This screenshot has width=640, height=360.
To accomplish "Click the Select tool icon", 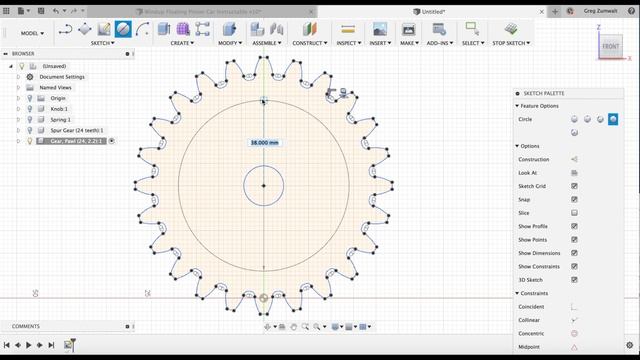I will pyautogui.click(x=472, y=29).
